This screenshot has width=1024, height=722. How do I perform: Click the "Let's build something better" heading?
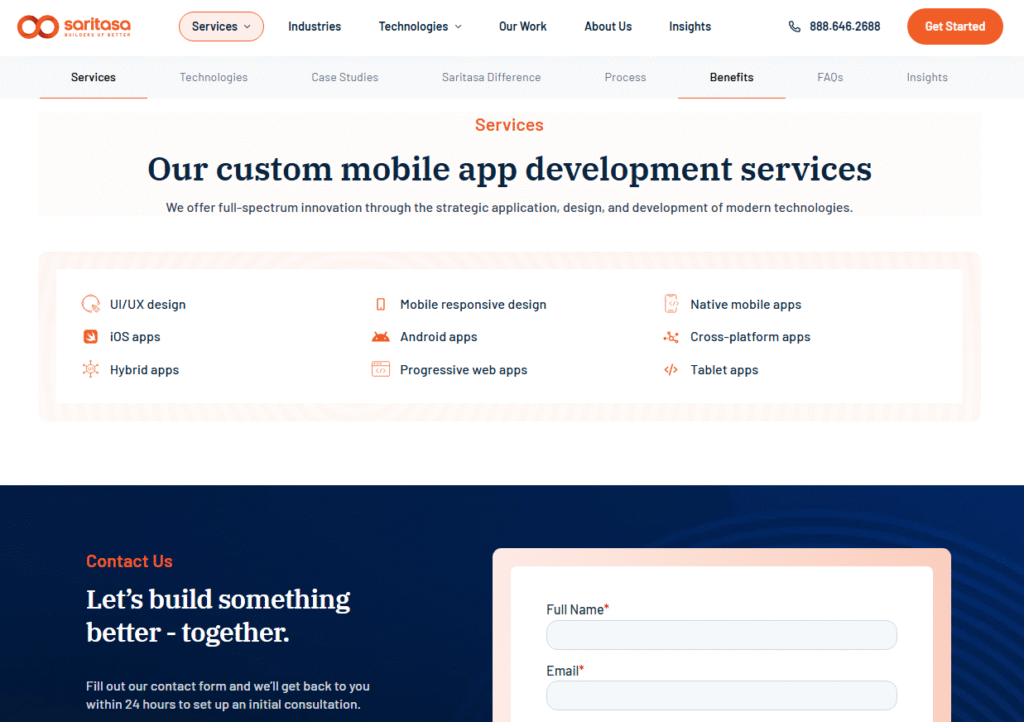[218, 616]
